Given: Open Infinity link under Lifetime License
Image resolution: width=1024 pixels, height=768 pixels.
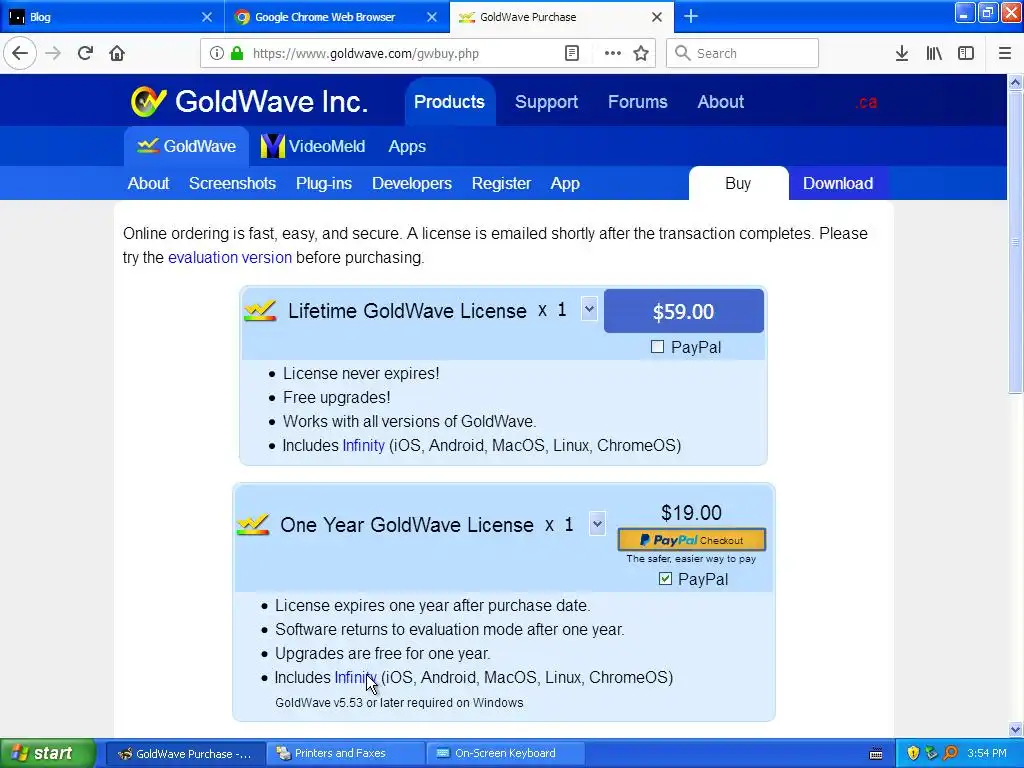Looking at the screenshot, I should pos(364,445).
